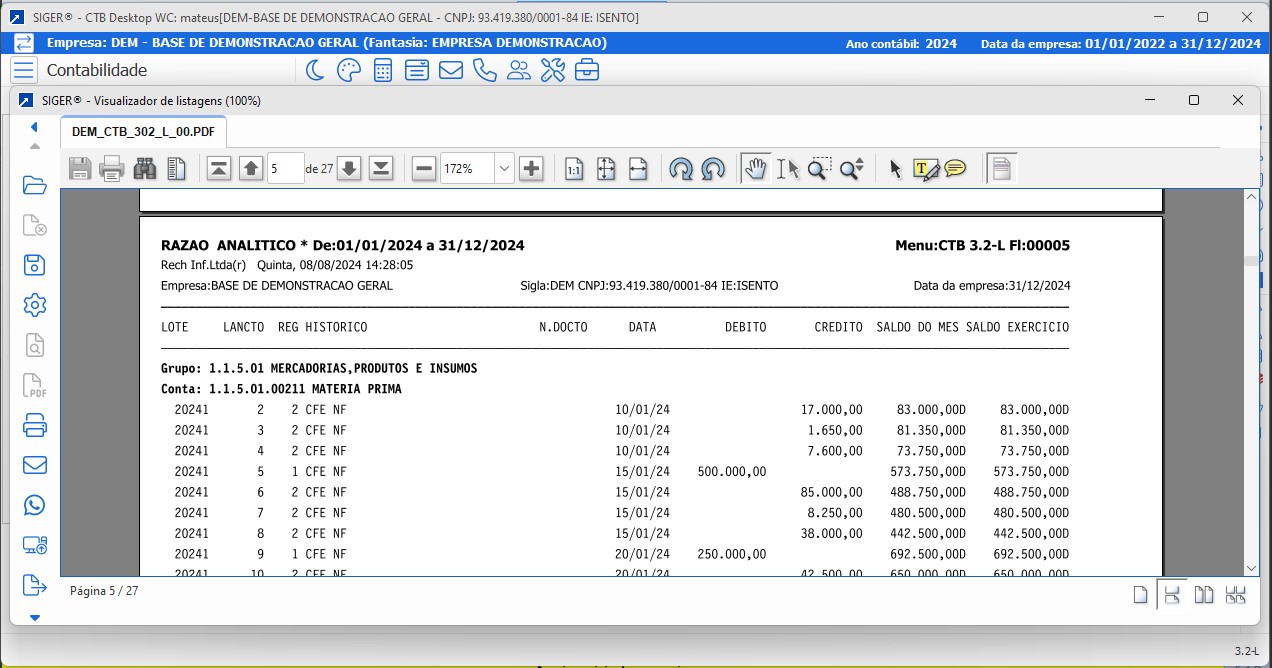Click the printer icon in PDF toolbar
The height and width of the screenshot is (668, 1272).
tap(112, 169)
